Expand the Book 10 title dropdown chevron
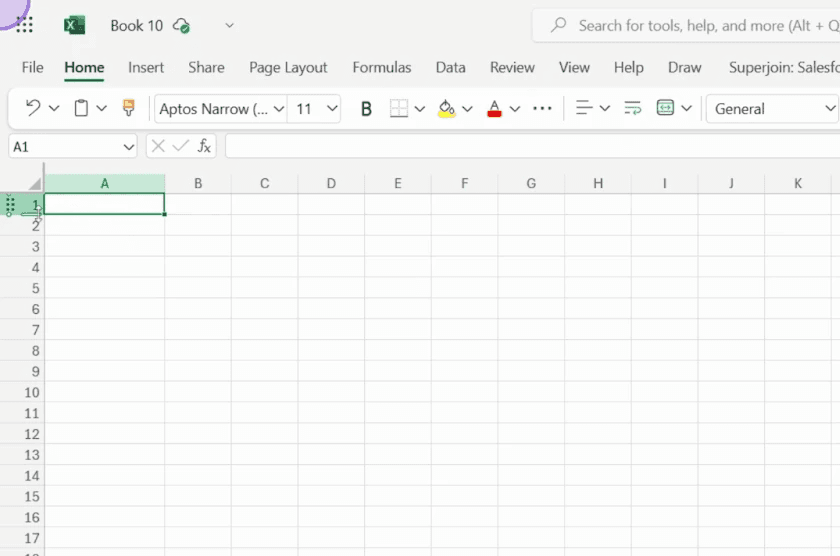The width and height of the screenshot is (840, 556). click(x=229, y=25)
